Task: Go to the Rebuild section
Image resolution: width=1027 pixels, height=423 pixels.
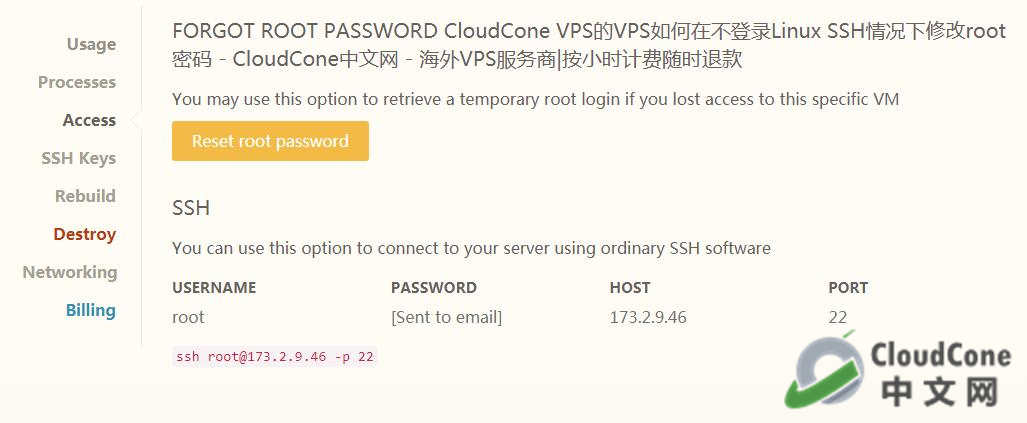Action: [85, 196]
